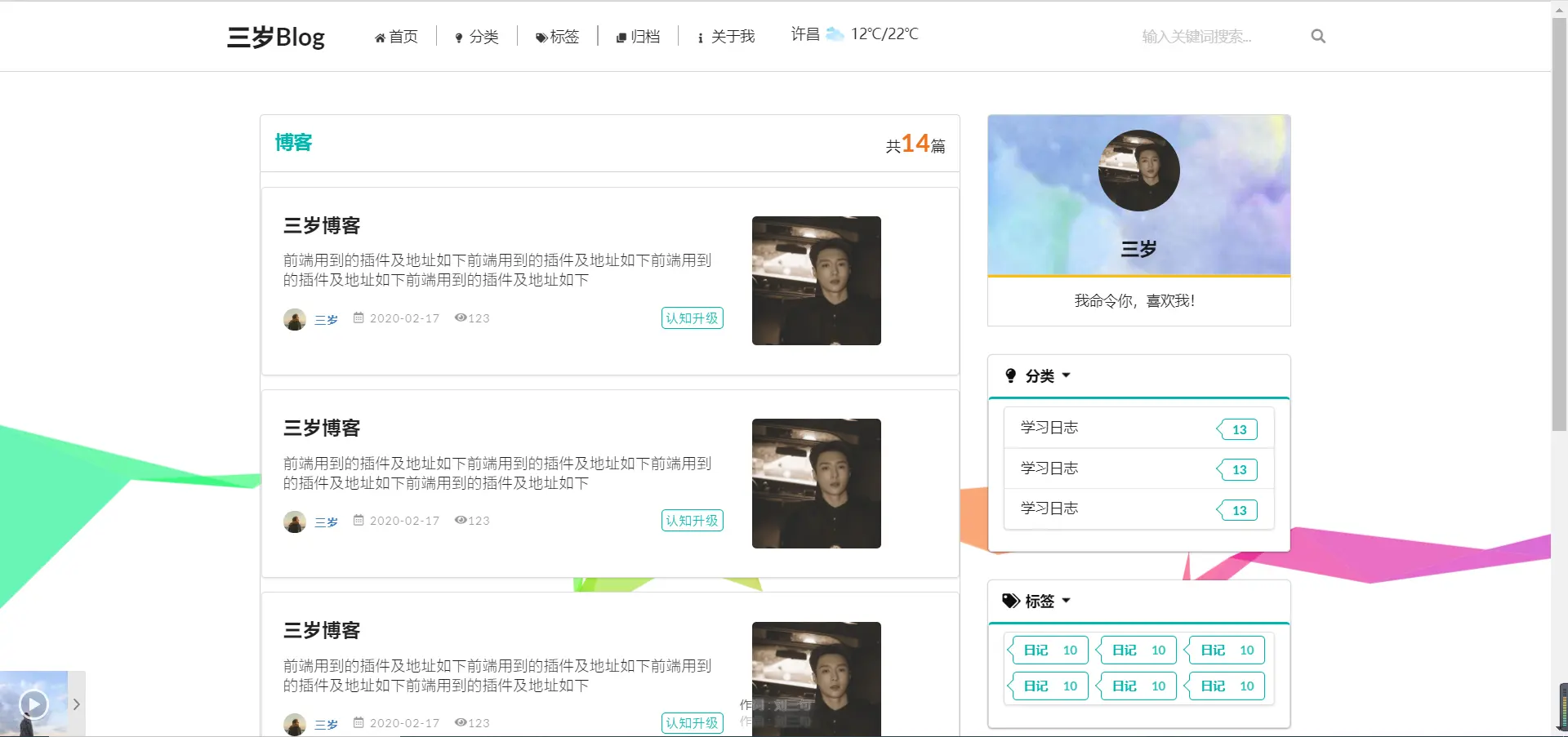Image resolution: width=1568 pixels, height=737 pixels.
Task: Open the second 三岁博客 post title
Action: pos(322,428)
